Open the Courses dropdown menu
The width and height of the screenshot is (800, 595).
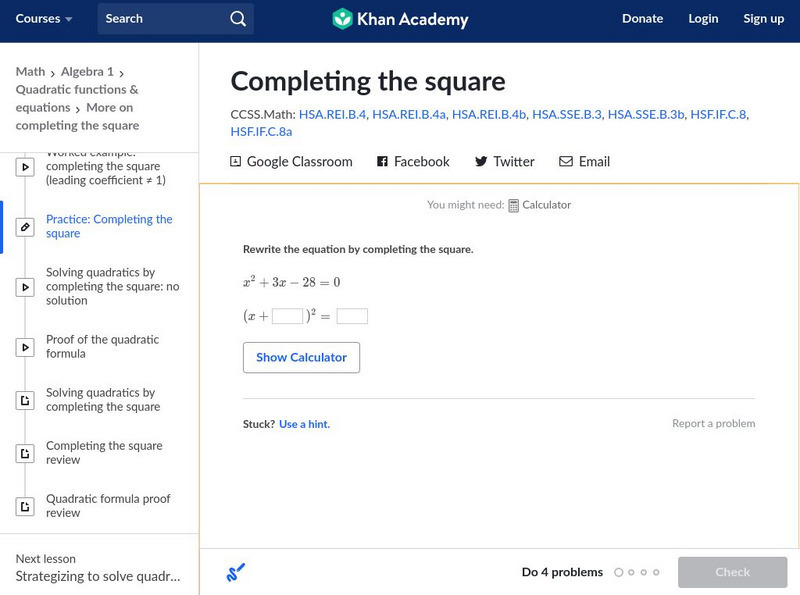[44, 19]
